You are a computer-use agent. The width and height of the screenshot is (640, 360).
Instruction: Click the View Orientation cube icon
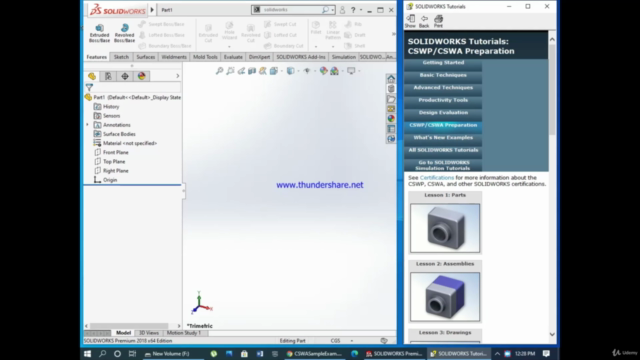pyautogui.click(x=273, y=71)
